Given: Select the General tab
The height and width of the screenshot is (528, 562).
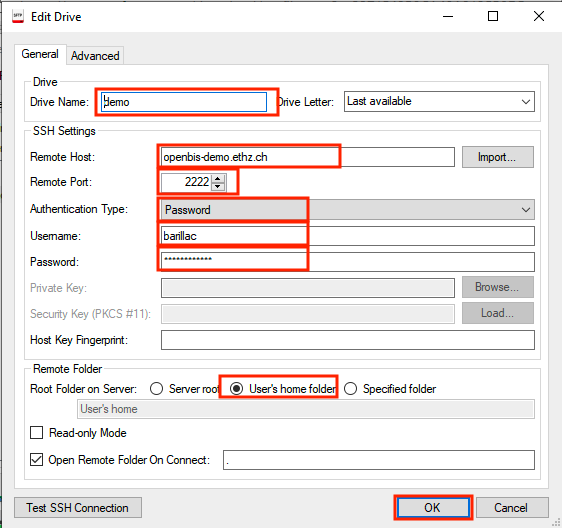Looking at the screenshot, I should point(40,54).
